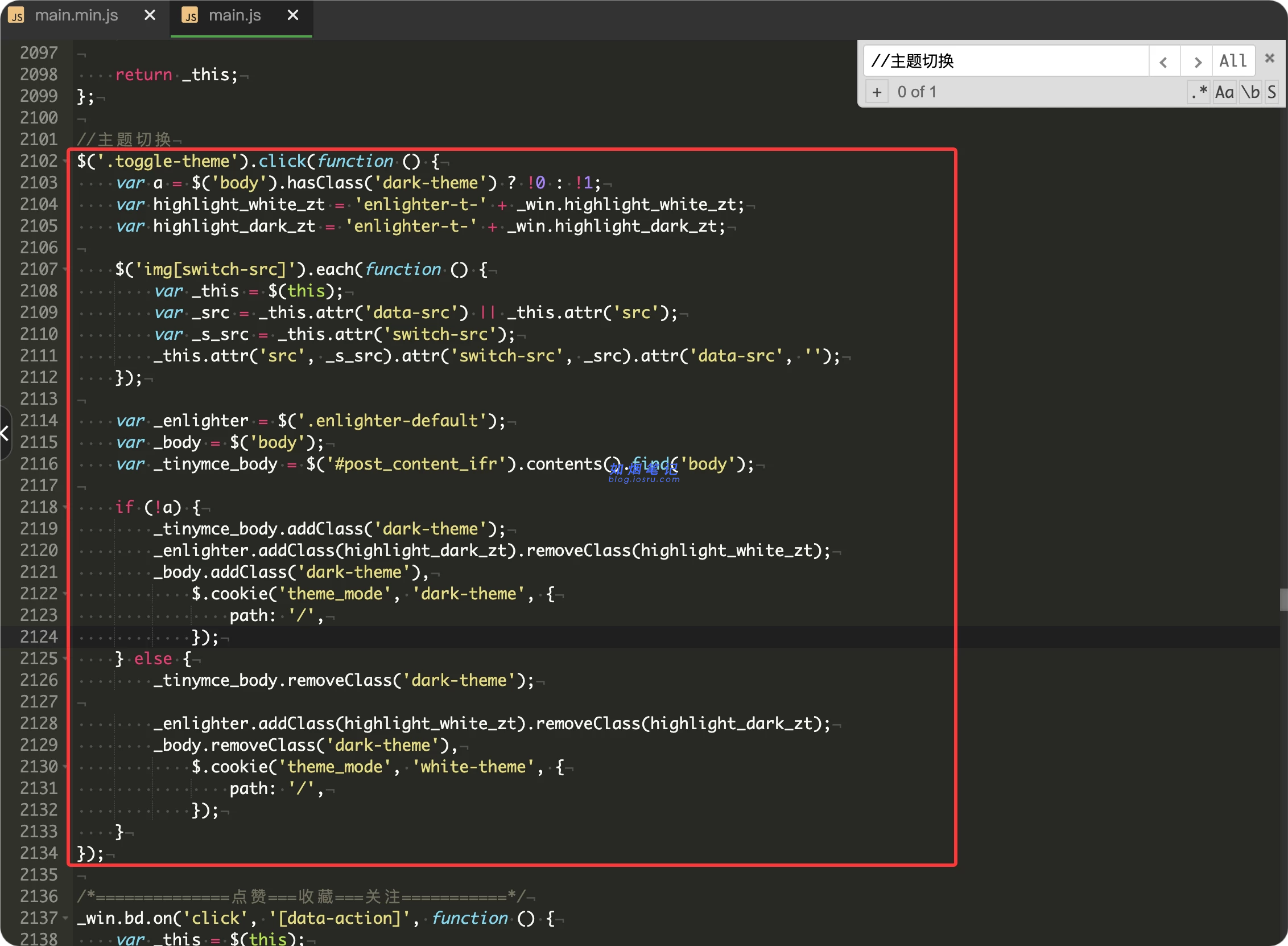Click 'return _this;' on line 2098
Screen dimensions: 1288x946
[176, 75]
